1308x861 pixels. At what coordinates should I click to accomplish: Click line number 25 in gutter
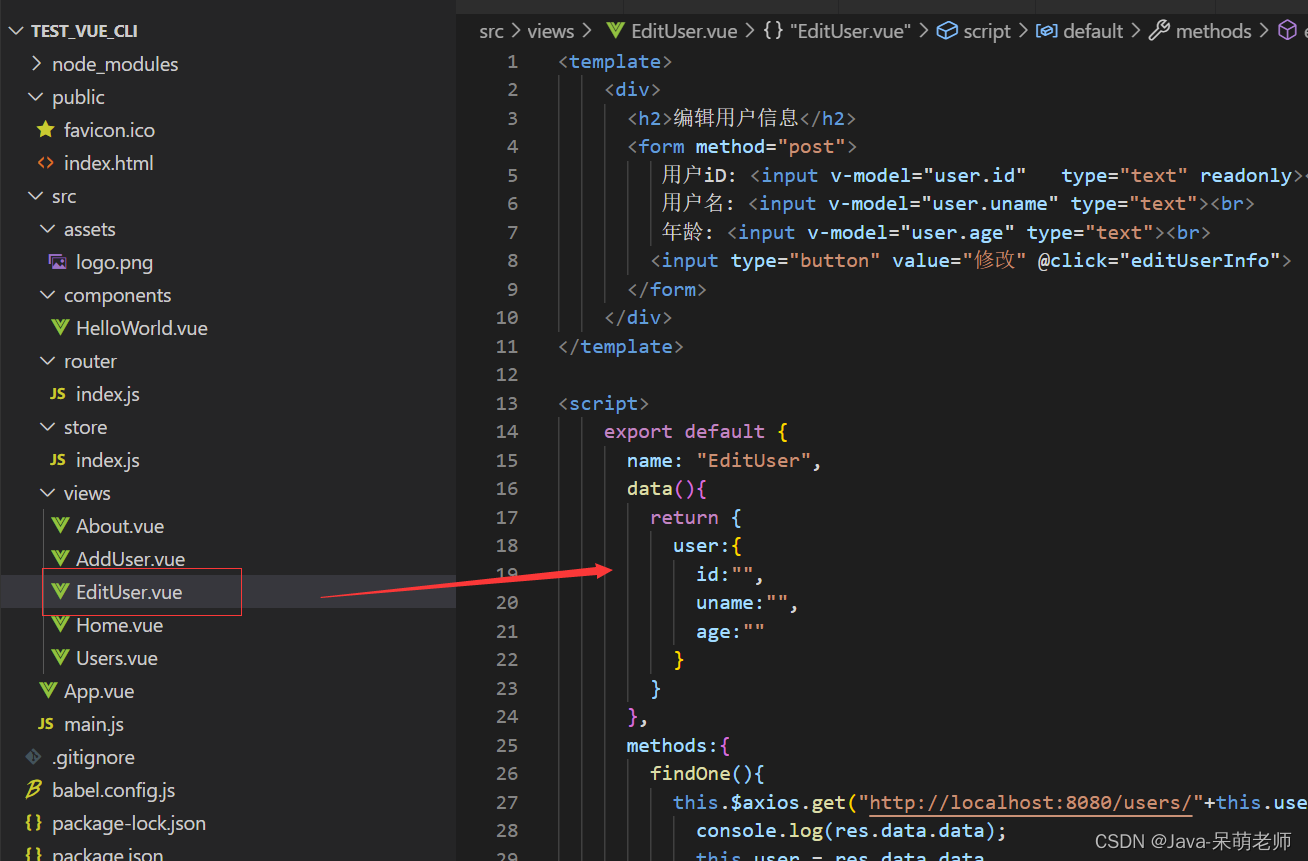[x=507, y=745]
